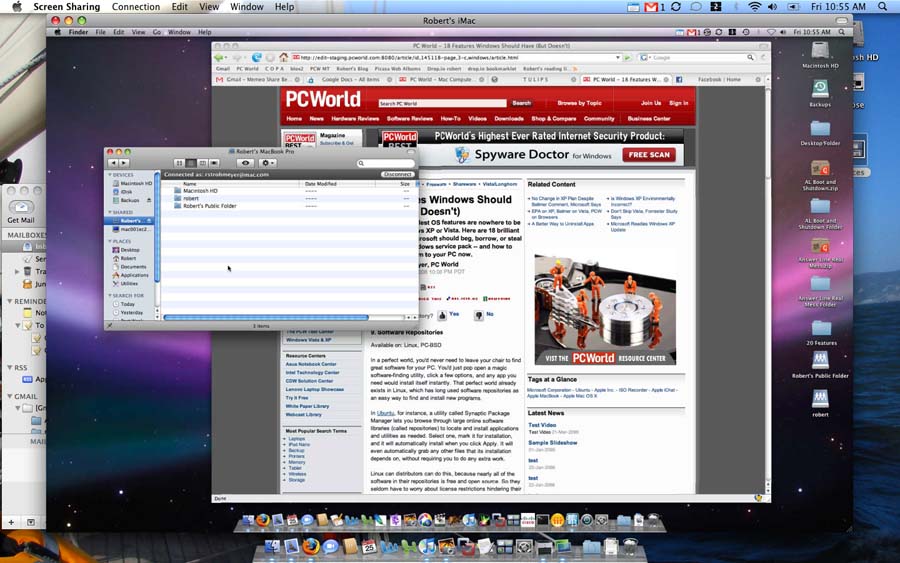Switch Finder to Cover Flow view

214,162
